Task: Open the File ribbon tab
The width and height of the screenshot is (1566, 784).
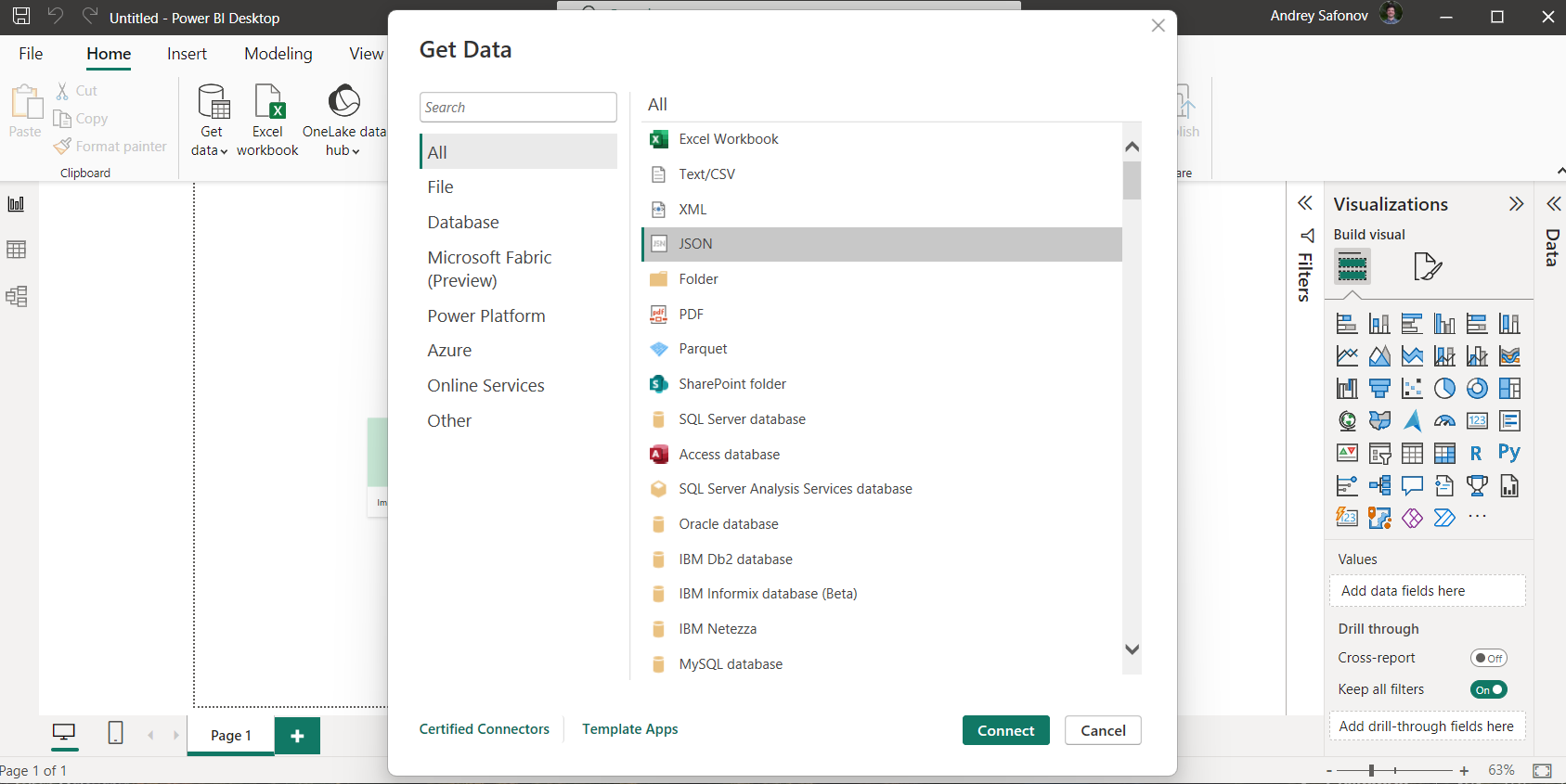Action: click(31, 54)
